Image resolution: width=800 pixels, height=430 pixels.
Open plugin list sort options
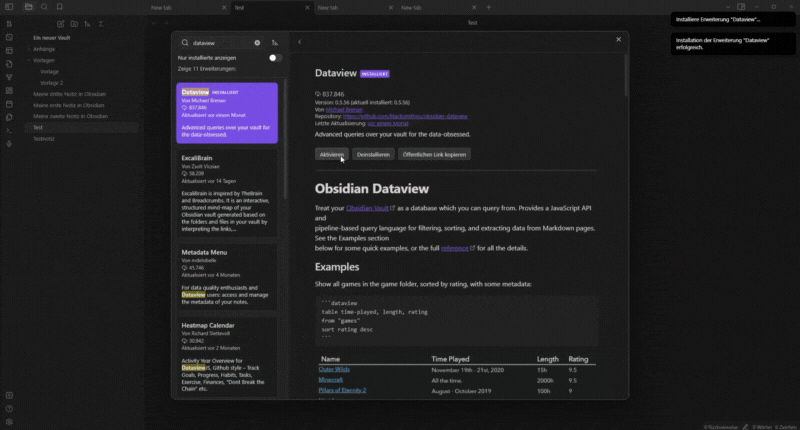[274, 43]
